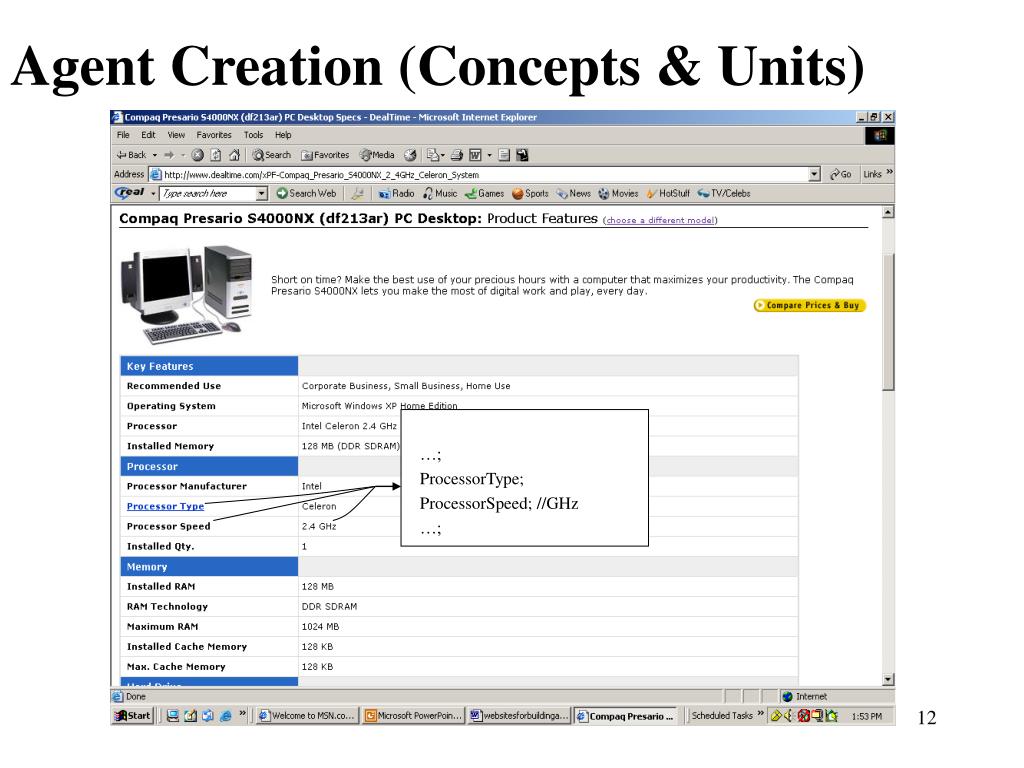Open HotStuff in the Real toolbar

(x=668, y=194)
